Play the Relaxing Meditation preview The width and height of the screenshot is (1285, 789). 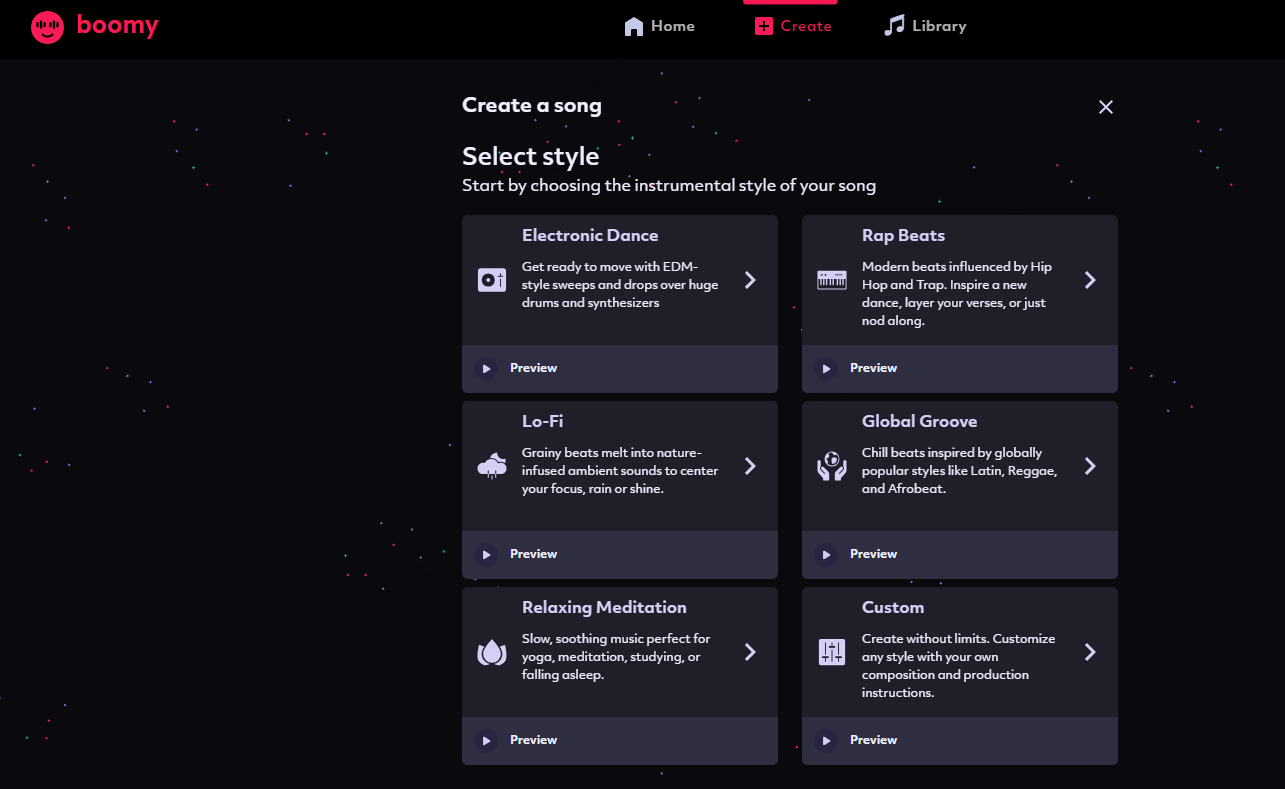[x=486, y=741]
